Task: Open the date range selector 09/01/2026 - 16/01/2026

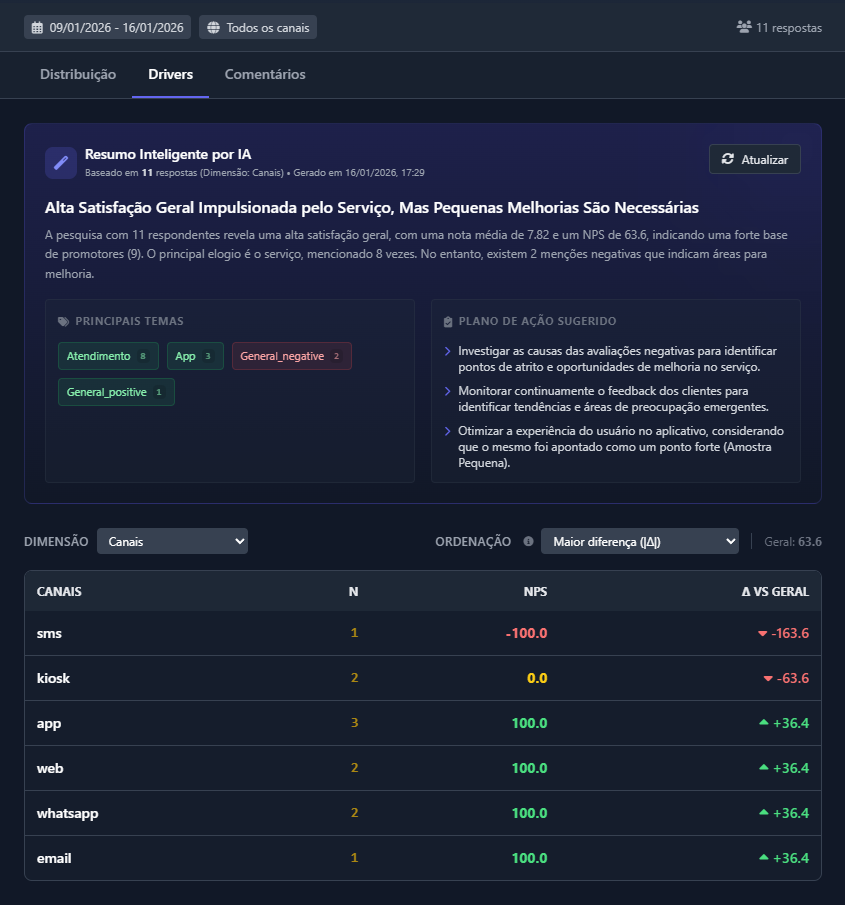Action: tap(106, 27)
